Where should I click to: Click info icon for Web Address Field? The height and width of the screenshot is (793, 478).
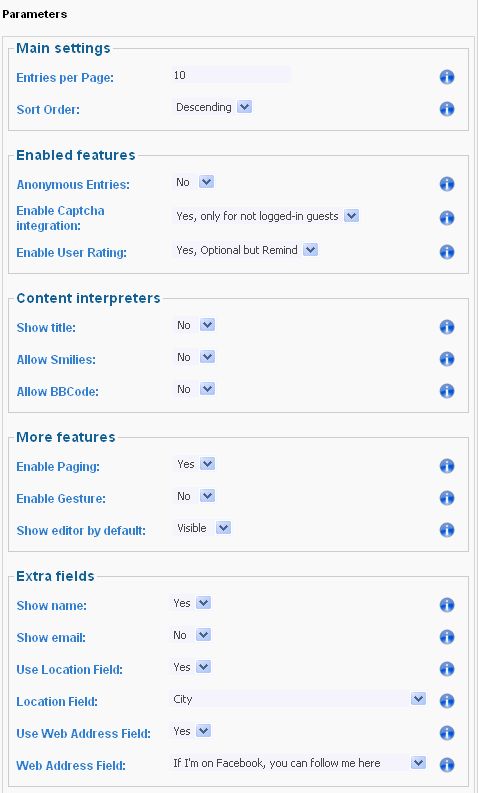click(x=447, y=765)
